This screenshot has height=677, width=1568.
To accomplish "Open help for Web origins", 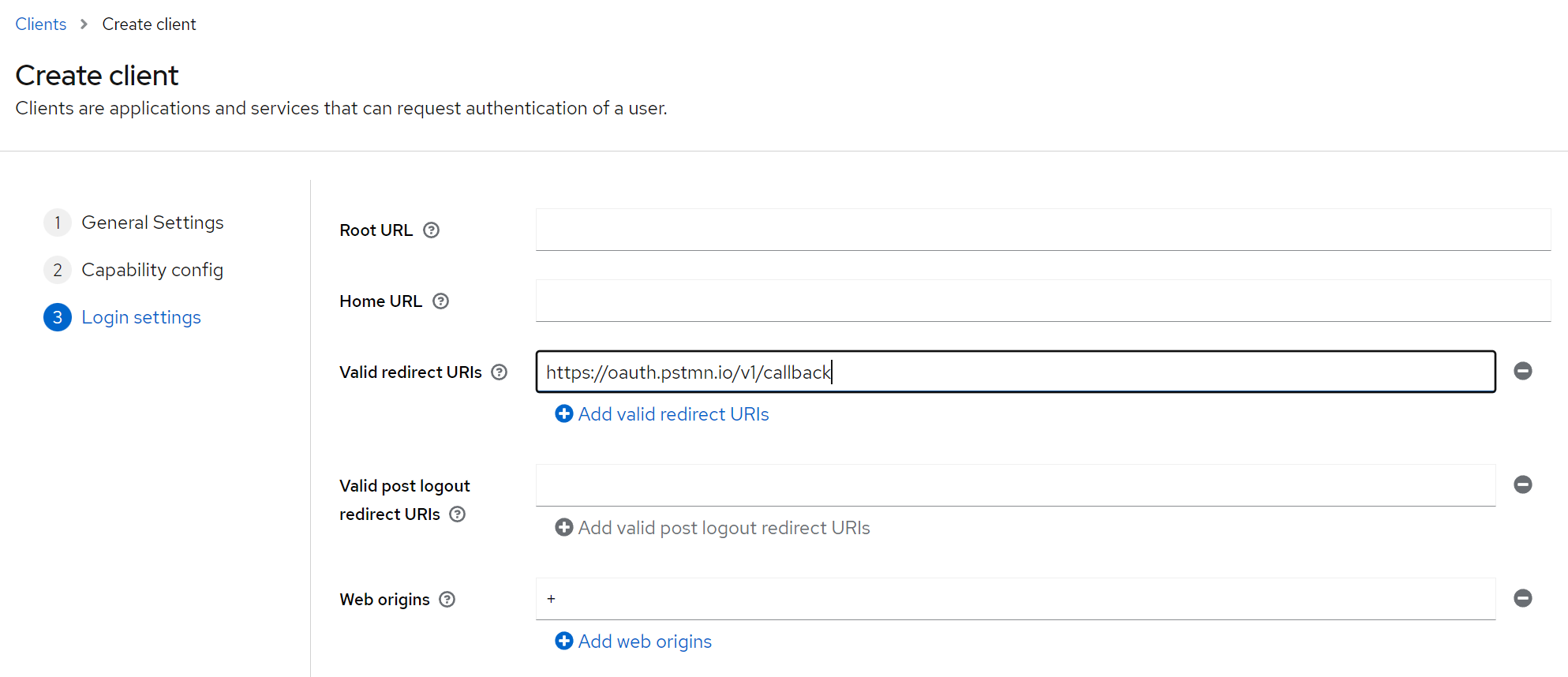I will pyautogui.click(x=447, y=600).
